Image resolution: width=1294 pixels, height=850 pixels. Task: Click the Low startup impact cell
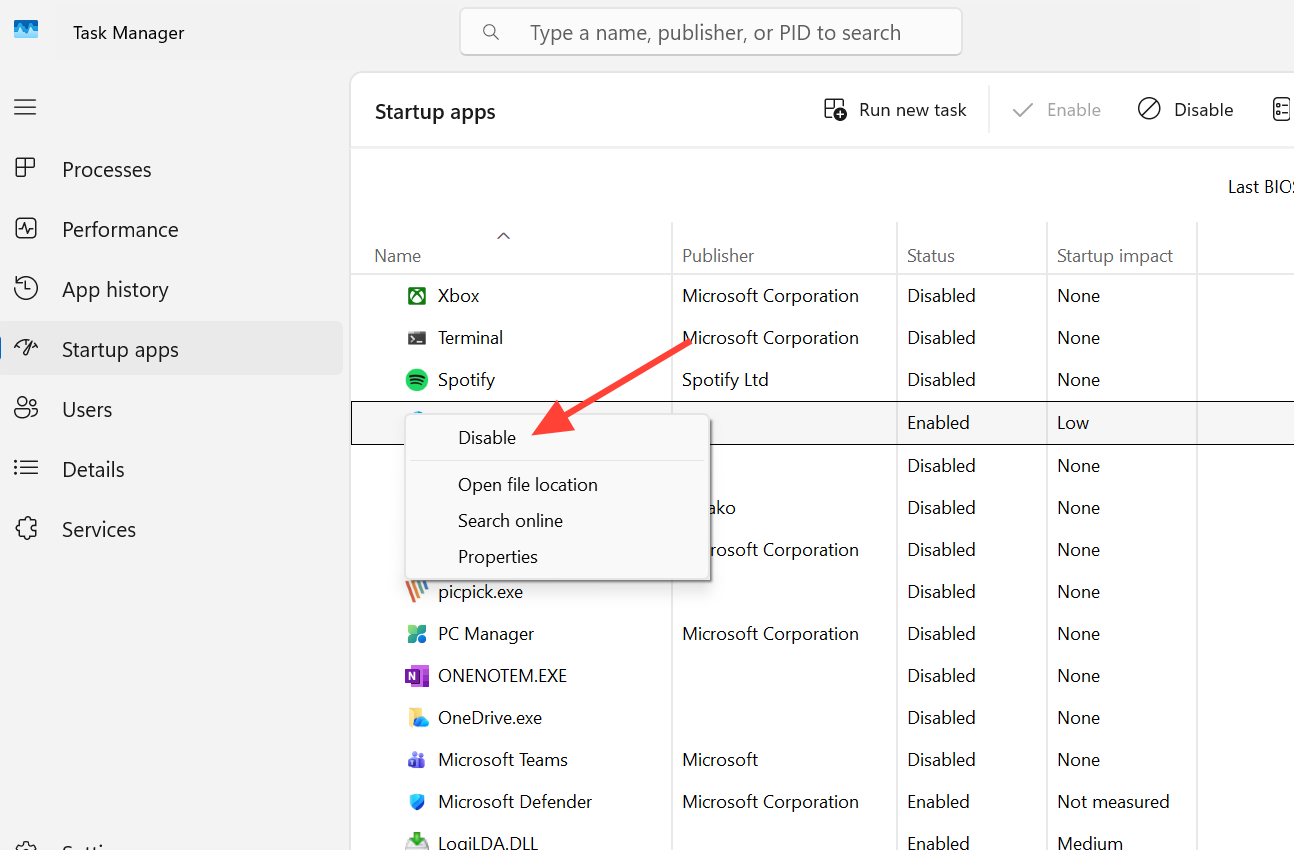(1073, 423)
